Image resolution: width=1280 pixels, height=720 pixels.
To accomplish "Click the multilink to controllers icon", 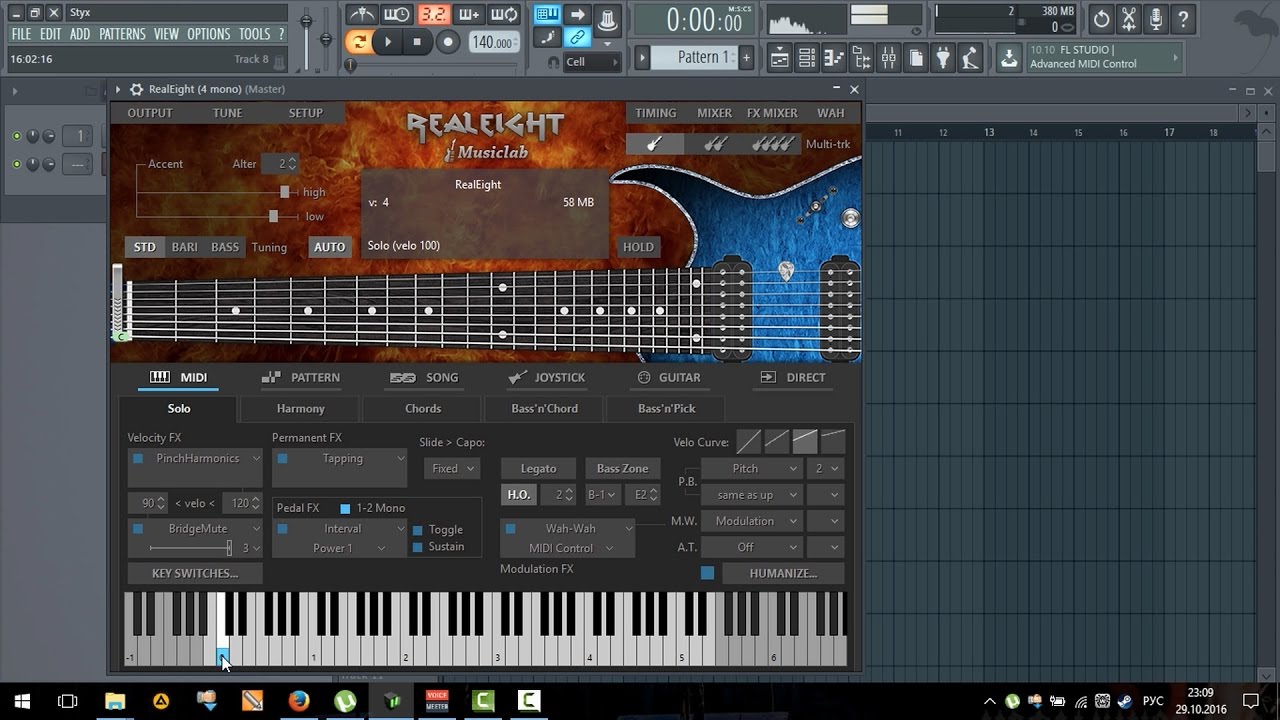I will [x=577, y=38].
